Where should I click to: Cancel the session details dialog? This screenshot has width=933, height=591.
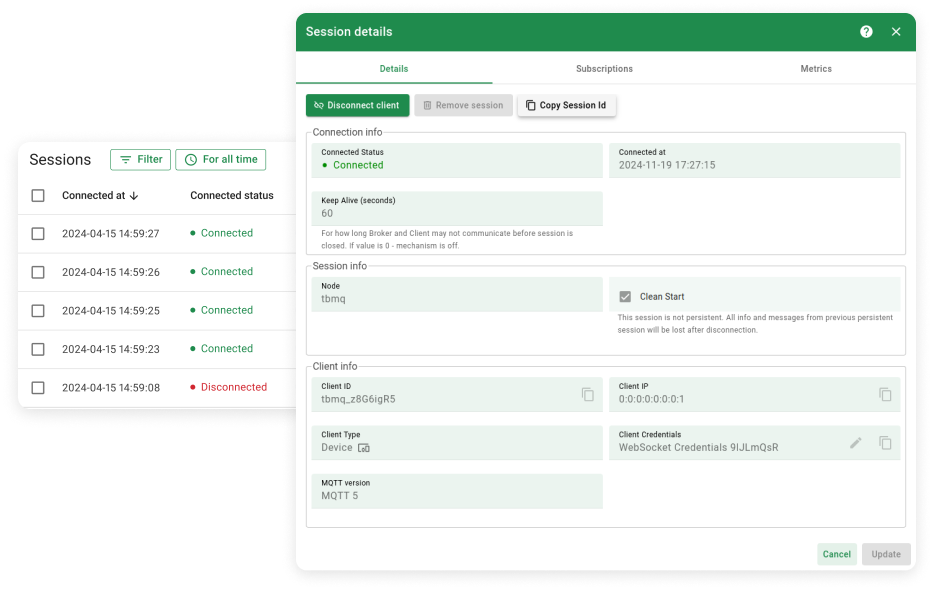coord(837,554)
